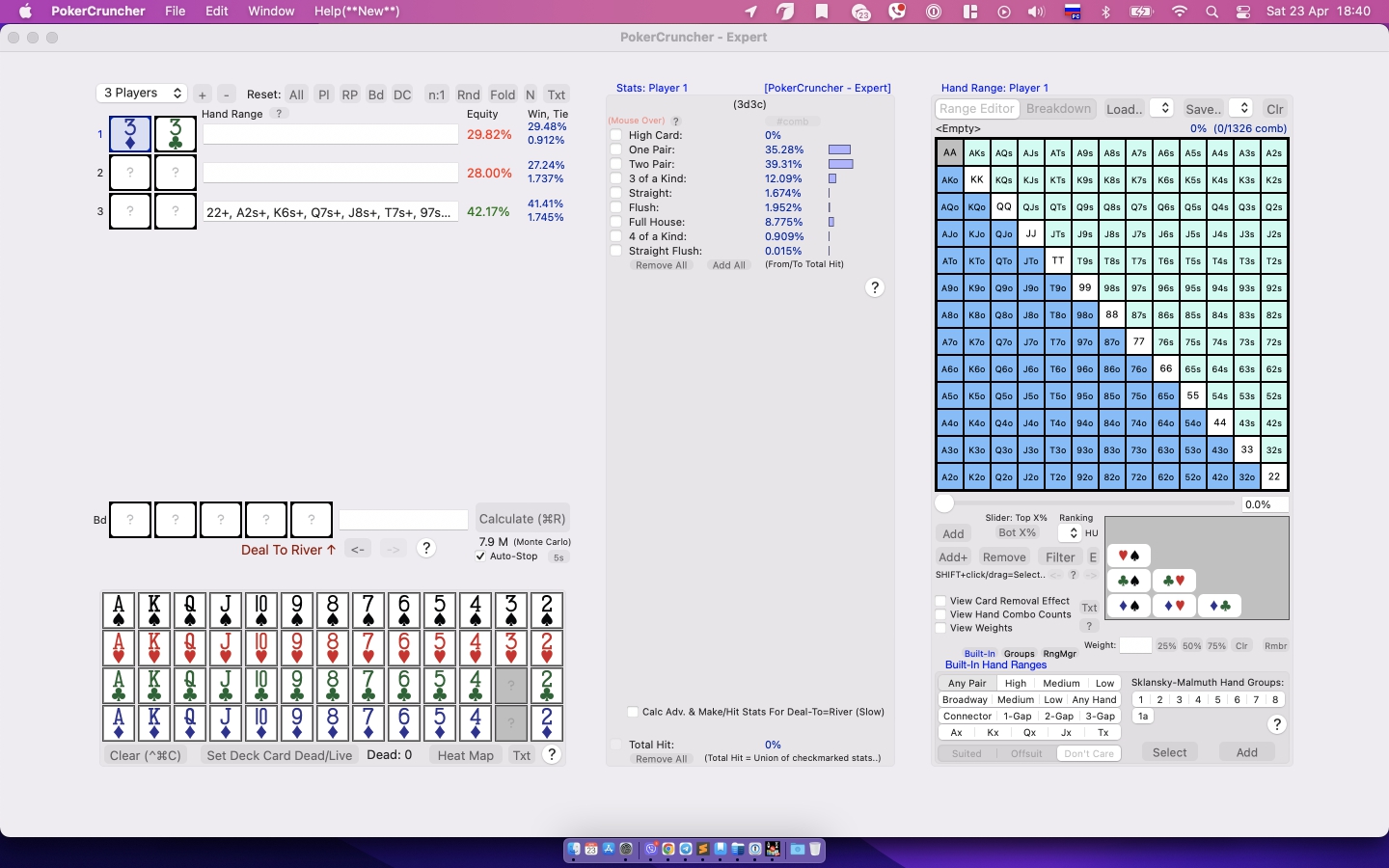Click the hand range Top X% slider handle
Screen dimensions: 1389x868
point(944,503)
